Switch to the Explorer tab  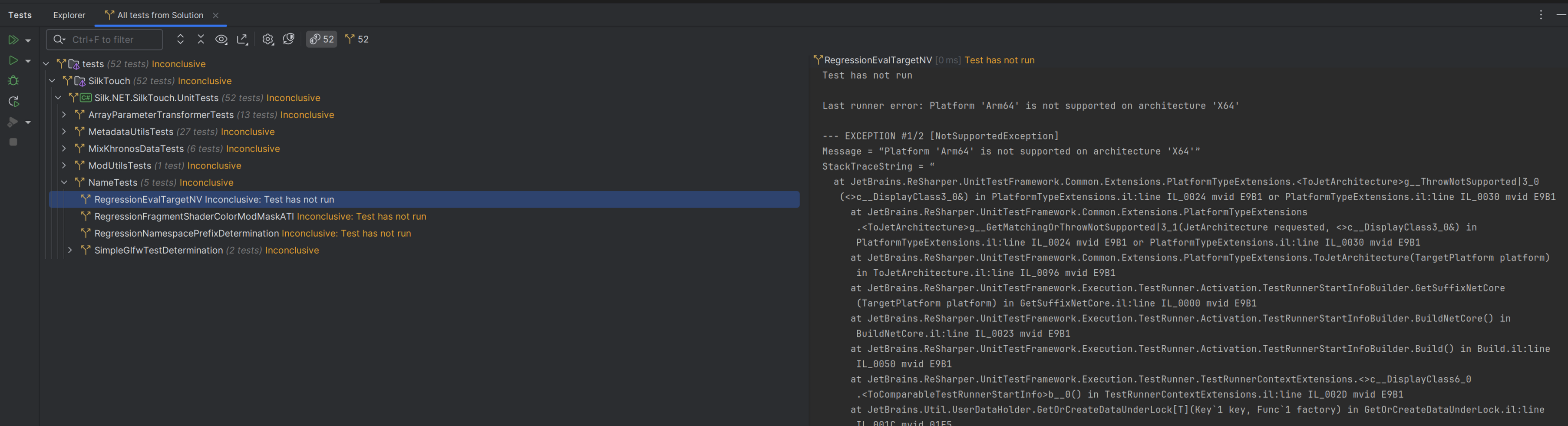click(69, 15)
